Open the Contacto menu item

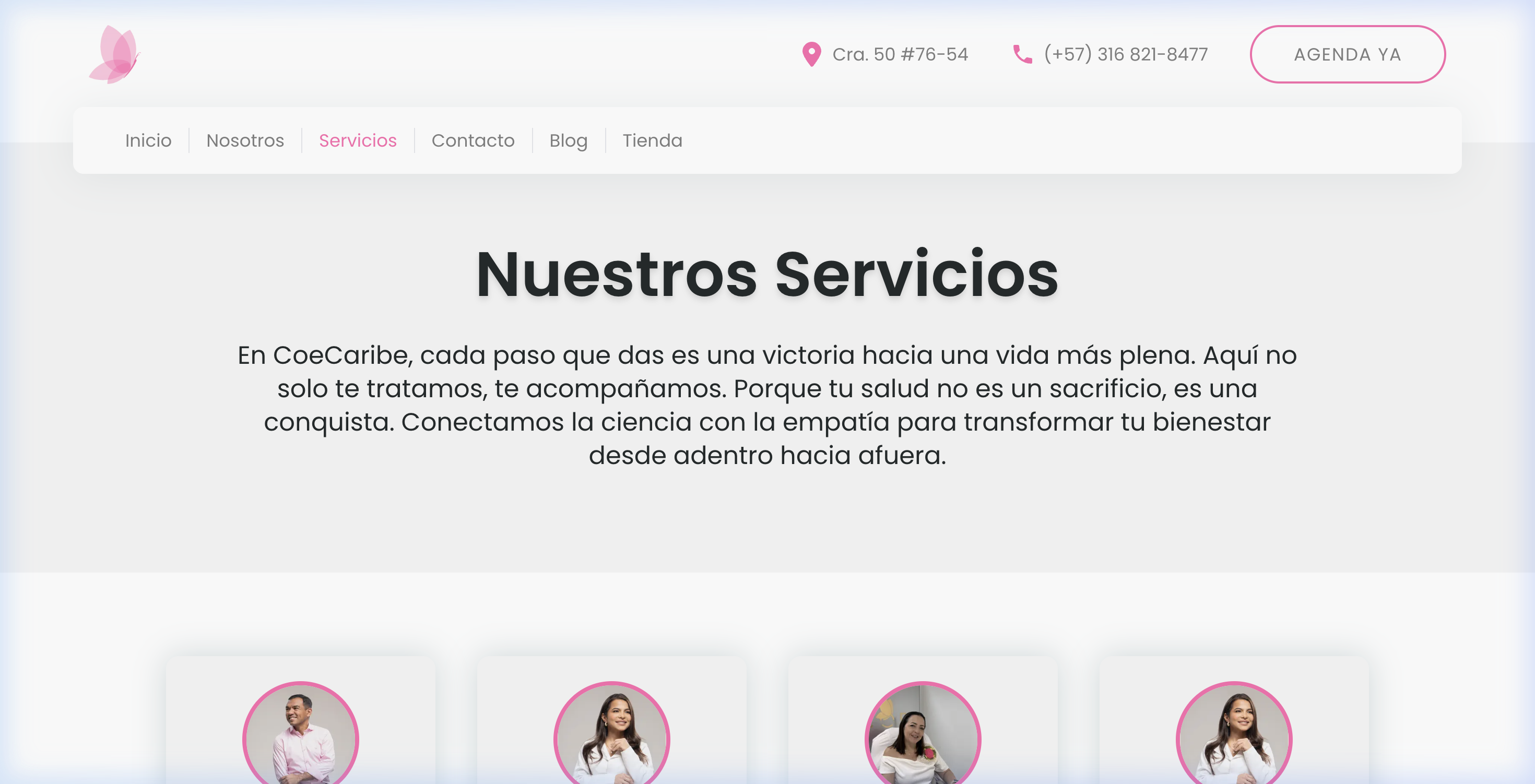point(473,140)
